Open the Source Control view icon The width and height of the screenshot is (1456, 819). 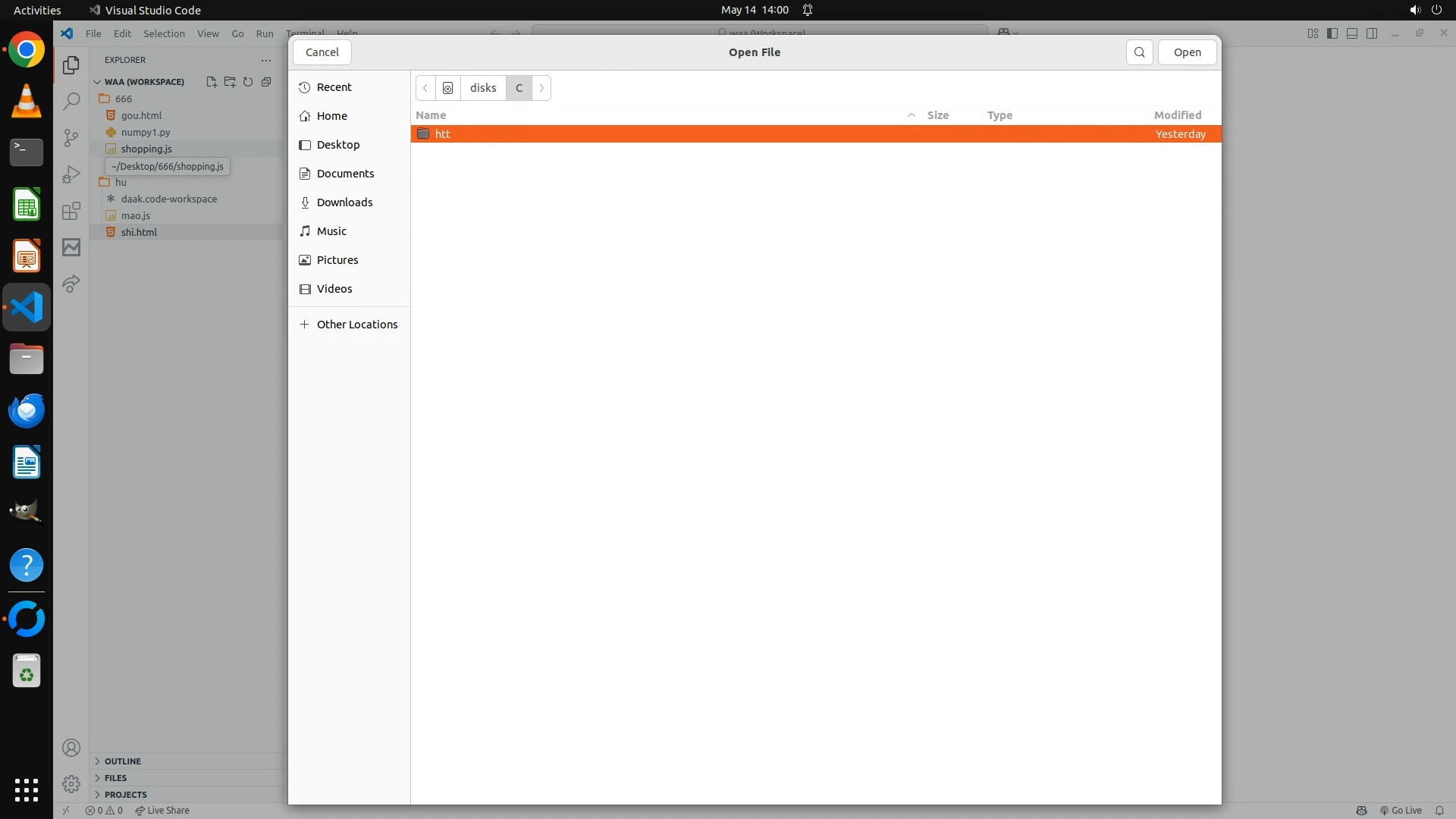71,137
